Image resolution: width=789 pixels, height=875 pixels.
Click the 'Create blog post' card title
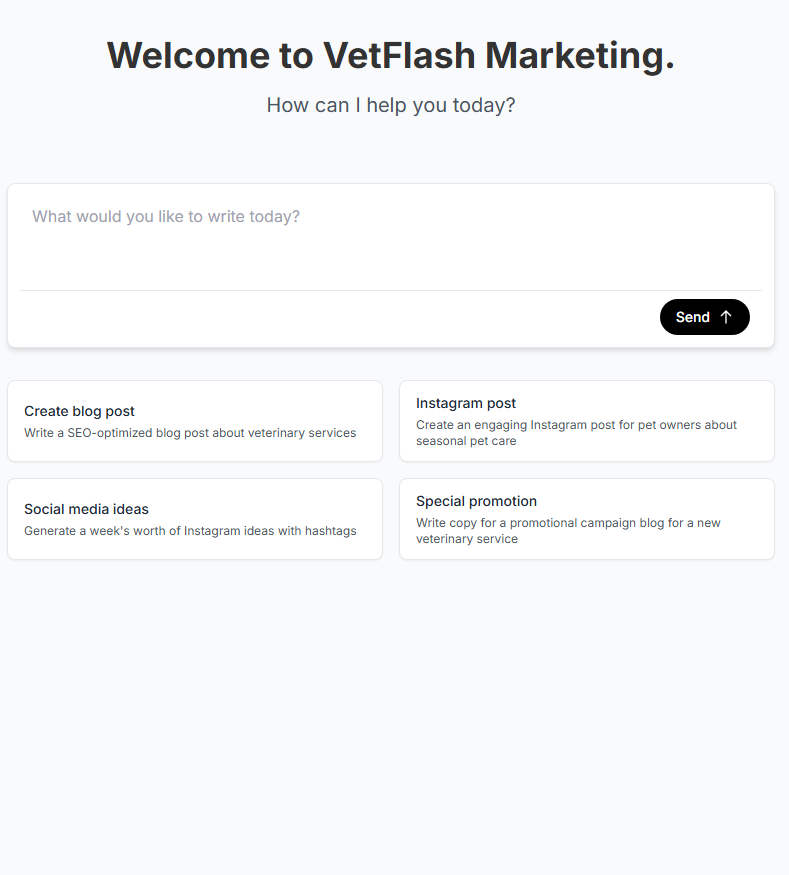(x=79, y=411)
